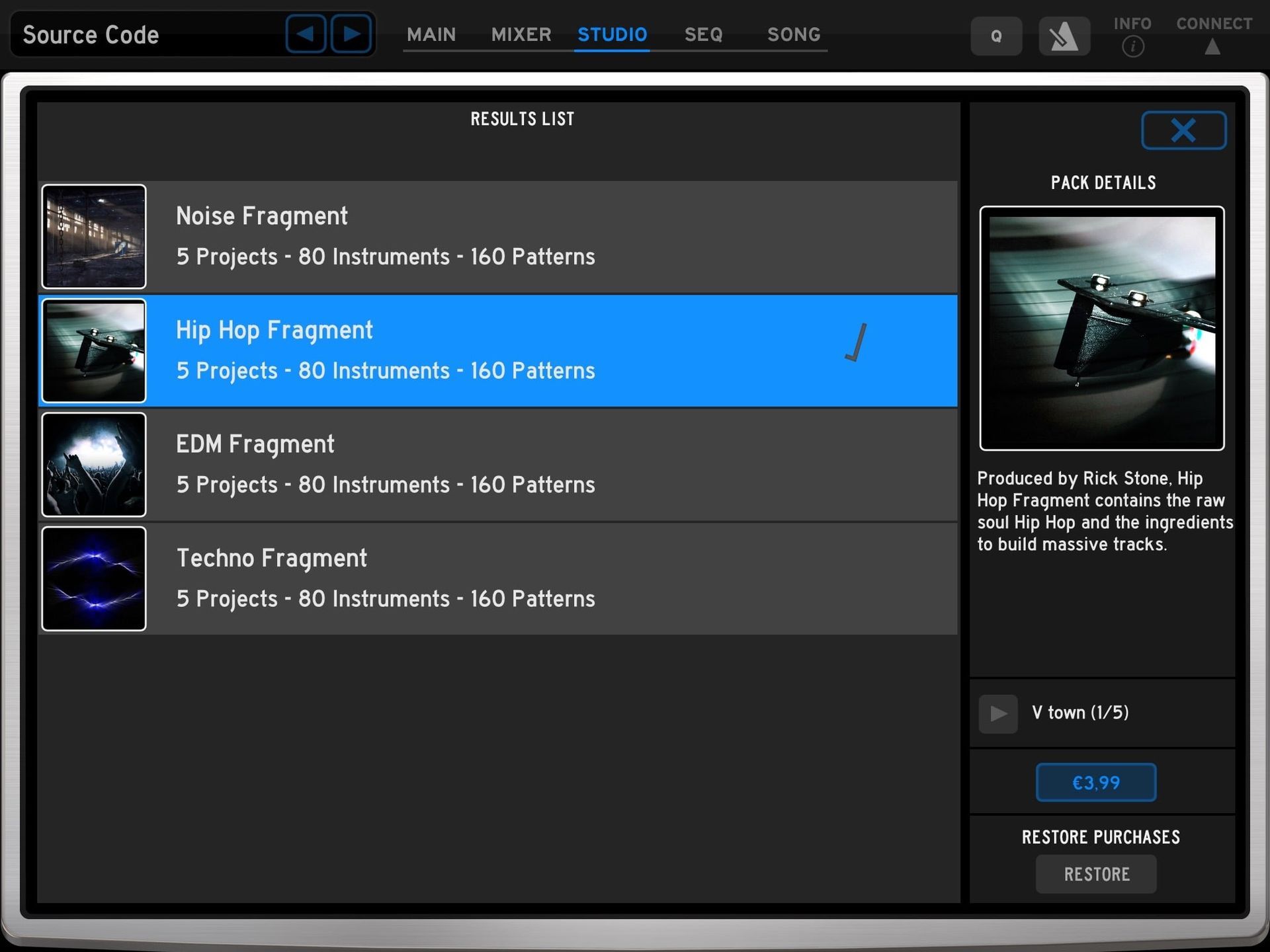Click the Hip Hop Fragment thumbnail
The image size is (1270, 952).
[94, 350]
